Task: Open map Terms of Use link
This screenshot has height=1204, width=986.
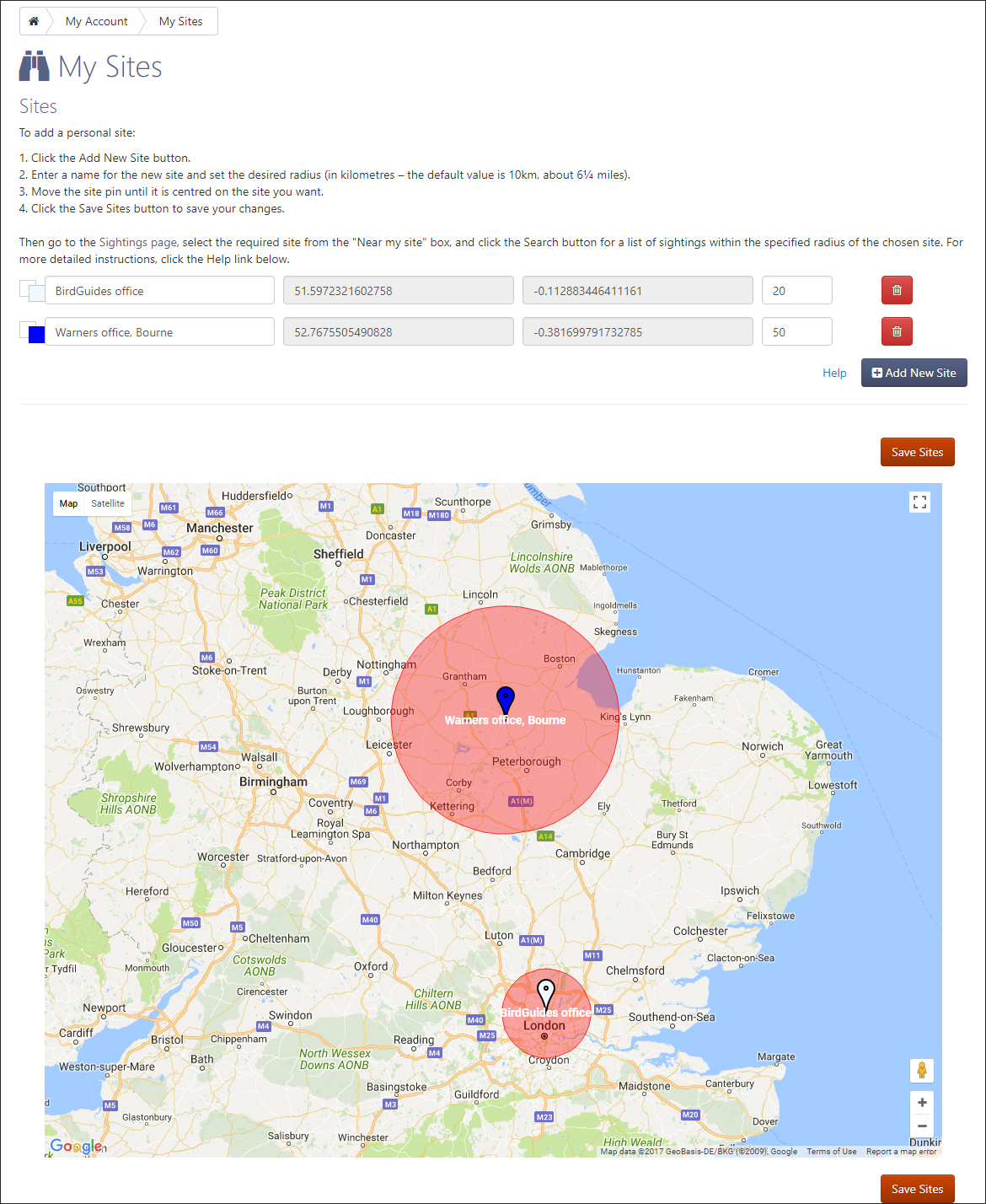Action: click(x=831, y=1151)
